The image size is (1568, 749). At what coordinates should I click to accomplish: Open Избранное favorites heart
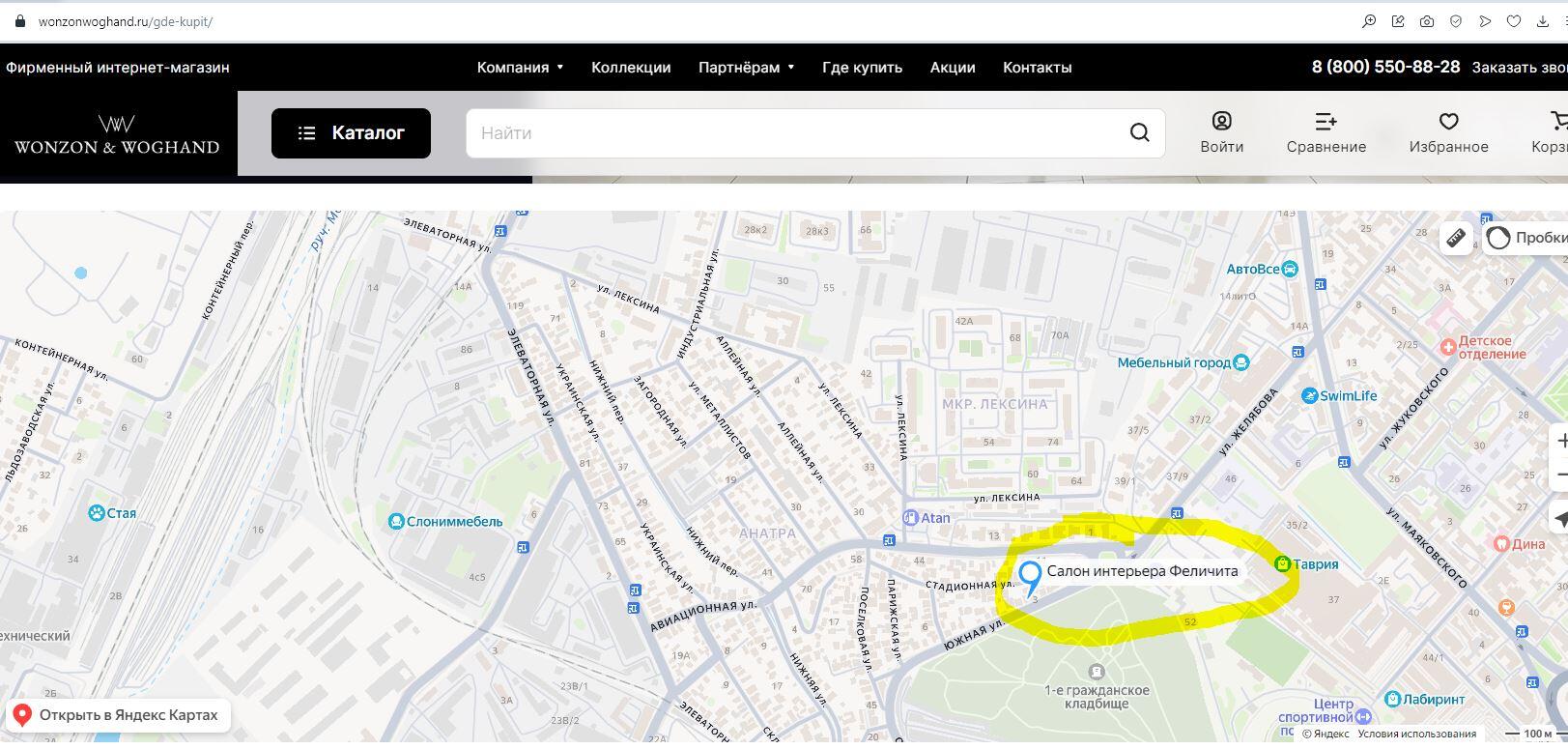pyautogui.click(x=1448, y=132)
